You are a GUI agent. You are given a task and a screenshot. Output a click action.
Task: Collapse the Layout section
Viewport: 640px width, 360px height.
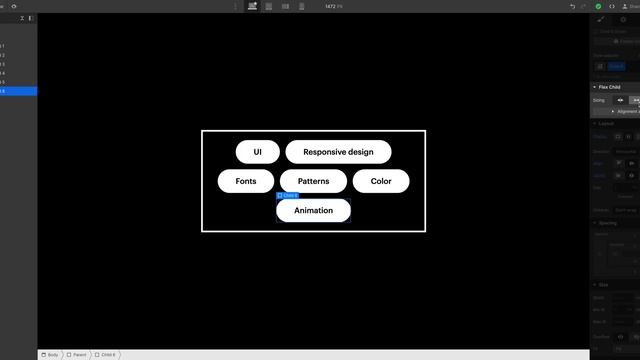[595, 123]
